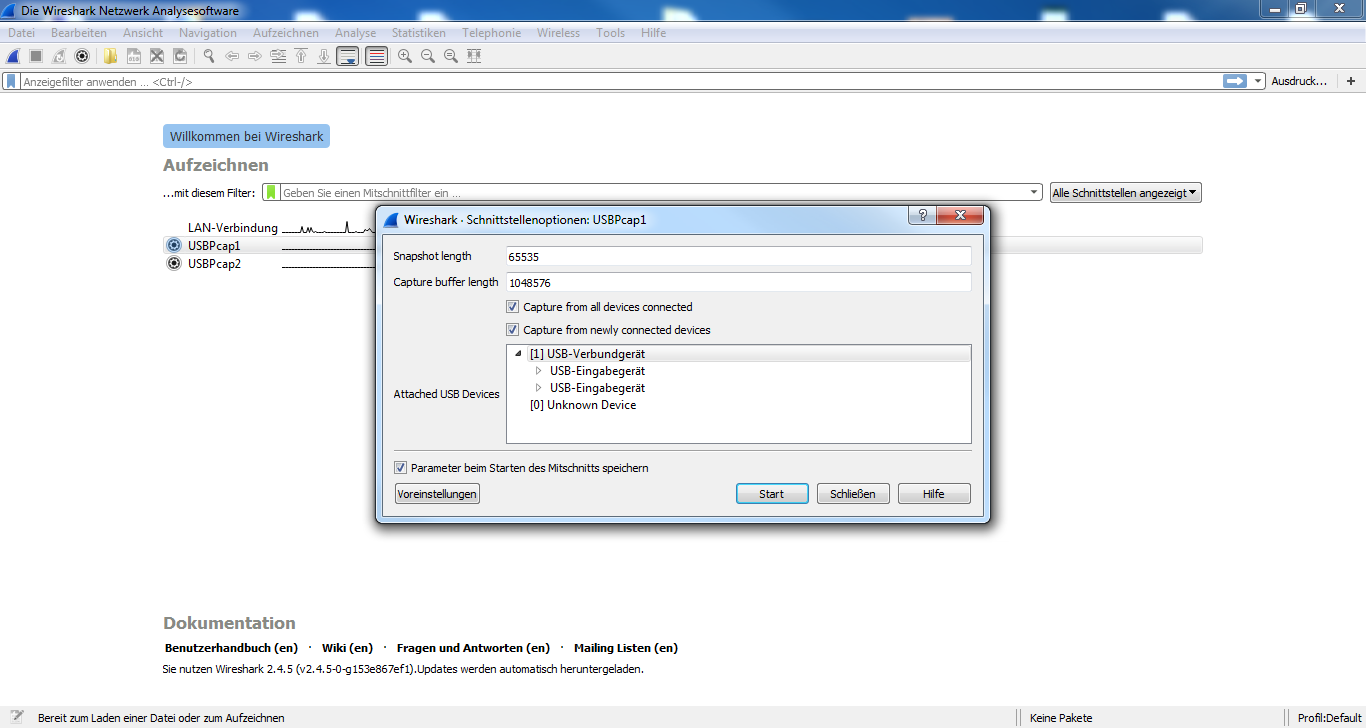Open the Wiki (en) link

(x=347, y=648)
